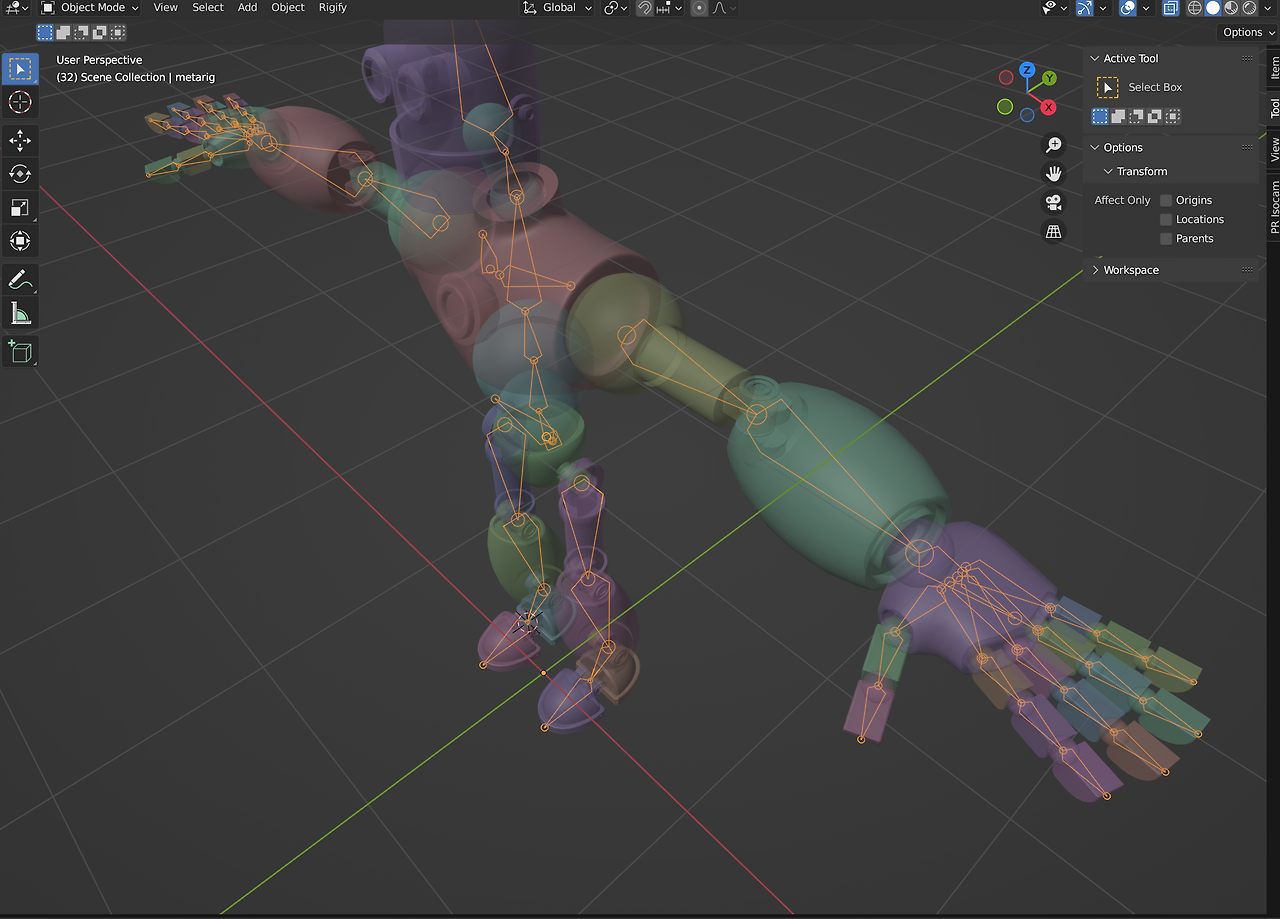Activate the Measure tool

point(20,315)
